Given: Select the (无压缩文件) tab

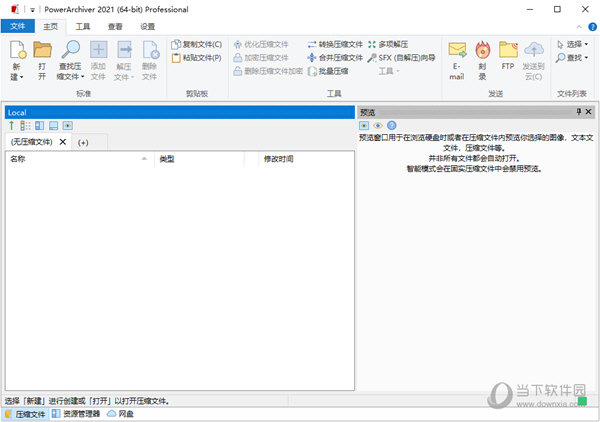Looking at the screenshot, I should click(31, 142).
